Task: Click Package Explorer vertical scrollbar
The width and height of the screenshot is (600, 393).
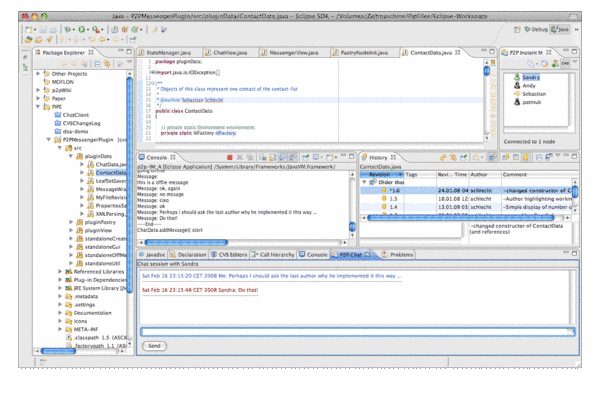Action: (x=129, y=185)
